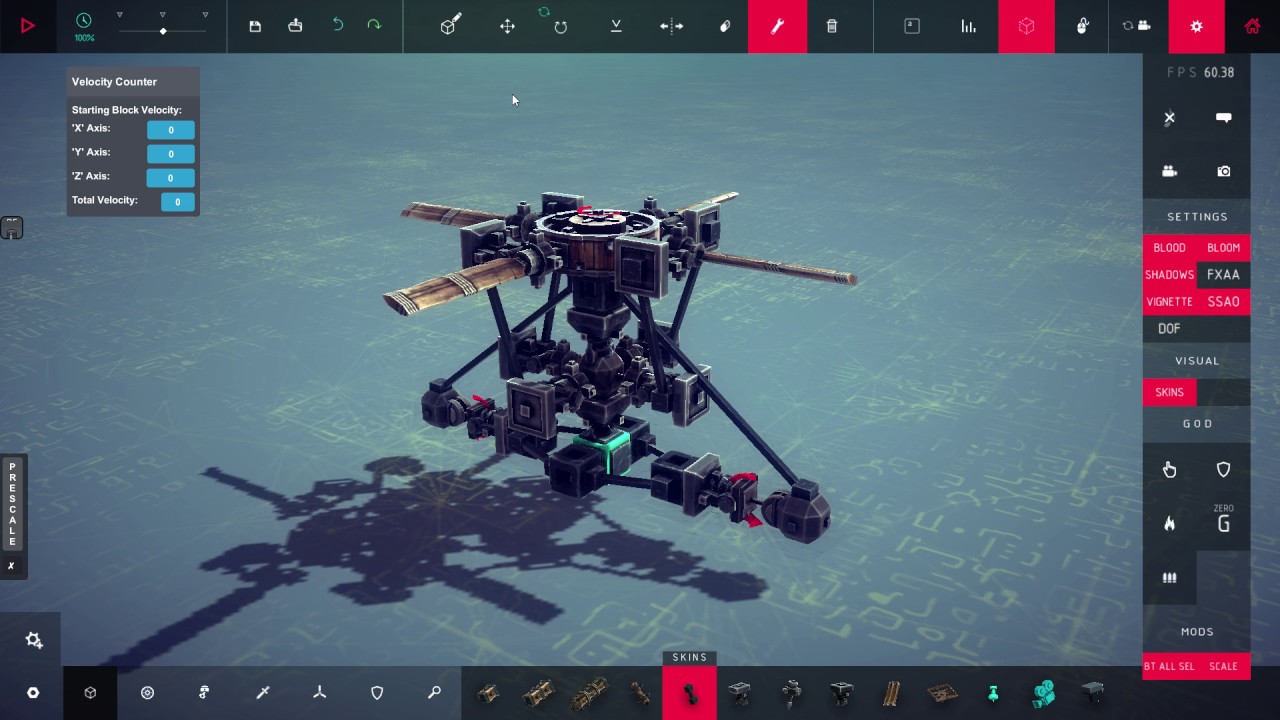Enable the invincibility shield god option
This screenshot has height=720, width=1280.
point(1223,470)
